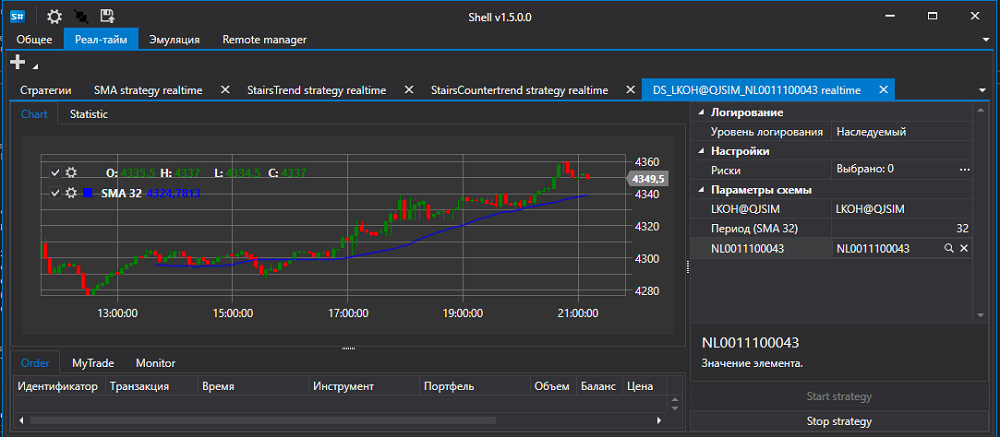This screenshot has height=437, width=1000.
Task: Collapse the Логирование section
Action: (702, 113)
